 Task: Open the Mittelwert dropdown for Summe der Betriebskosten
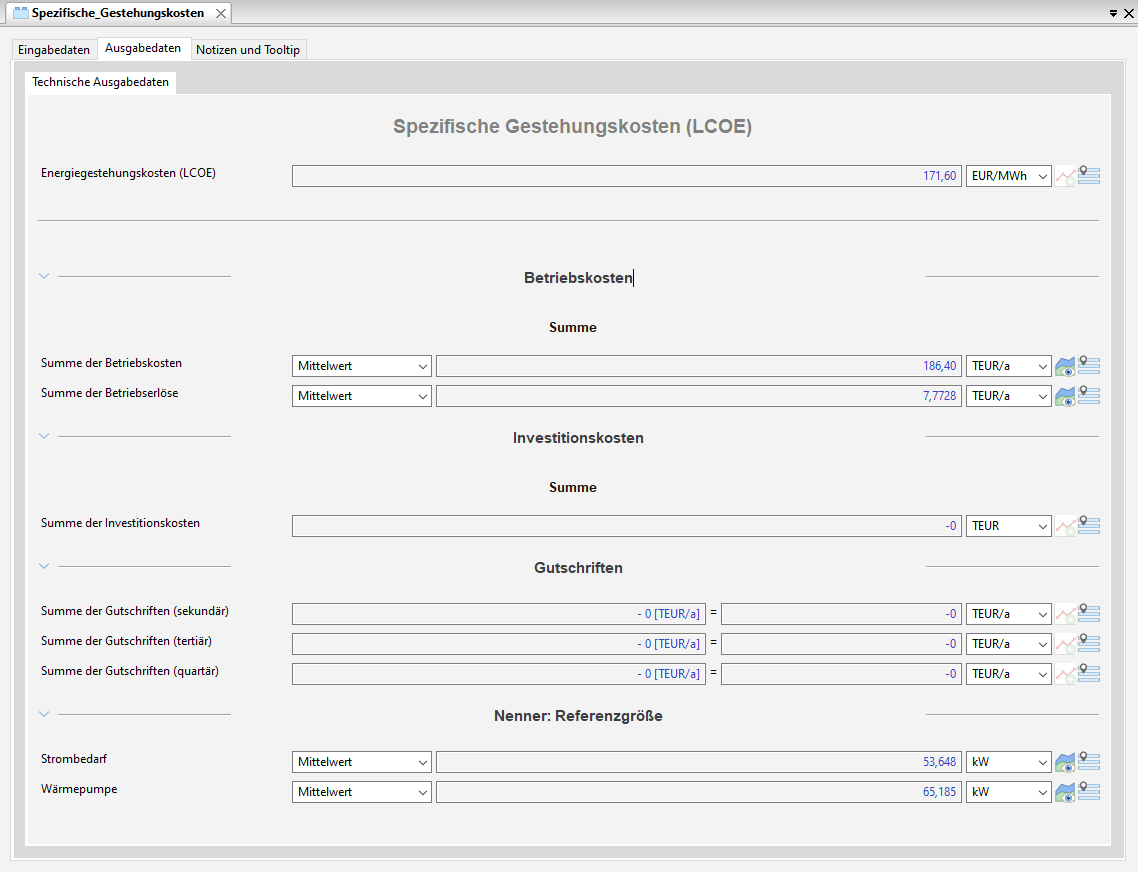point(362,366)
